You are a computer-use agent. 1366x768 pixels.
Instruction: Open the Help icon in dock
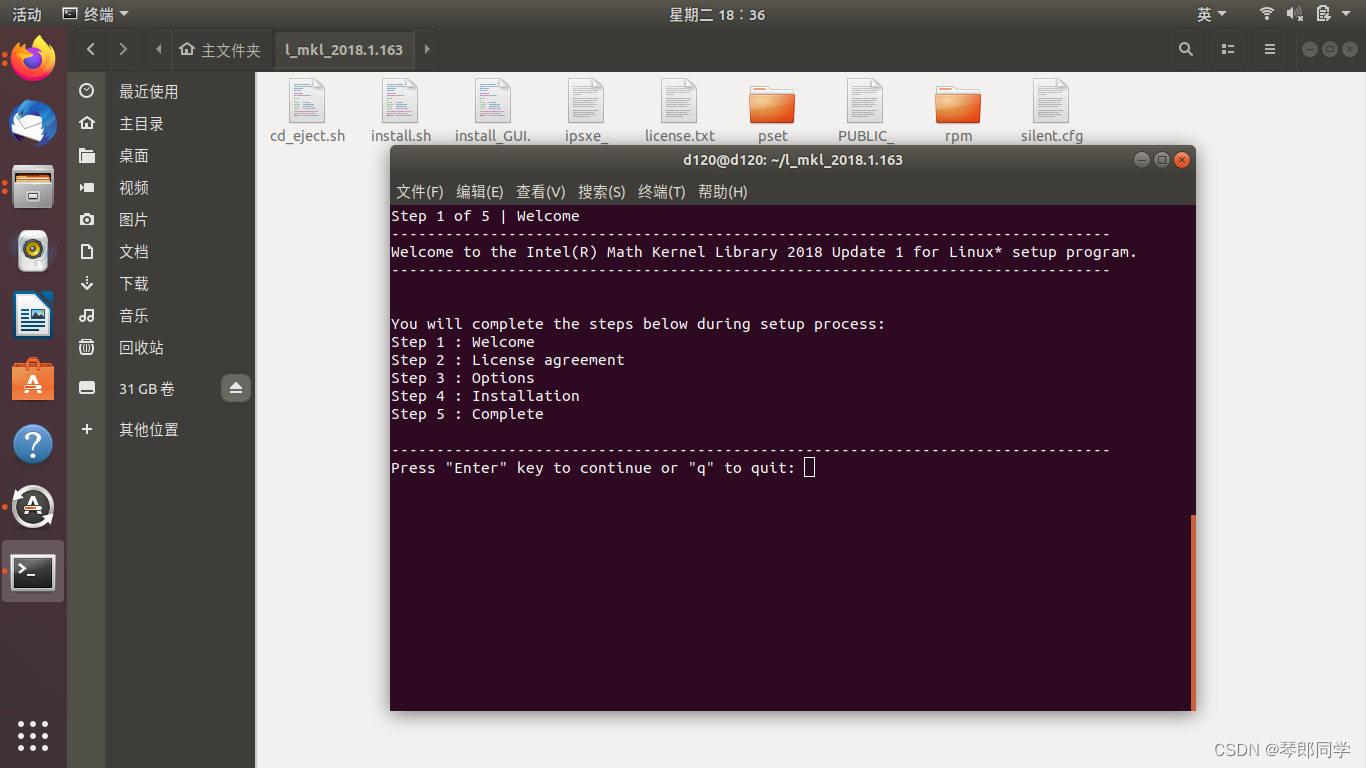click(33, 443)
